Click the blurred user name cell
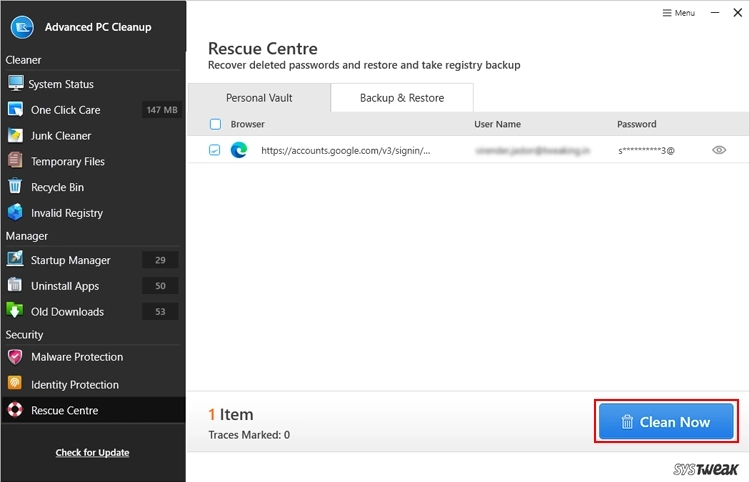 tap(532, 151)
